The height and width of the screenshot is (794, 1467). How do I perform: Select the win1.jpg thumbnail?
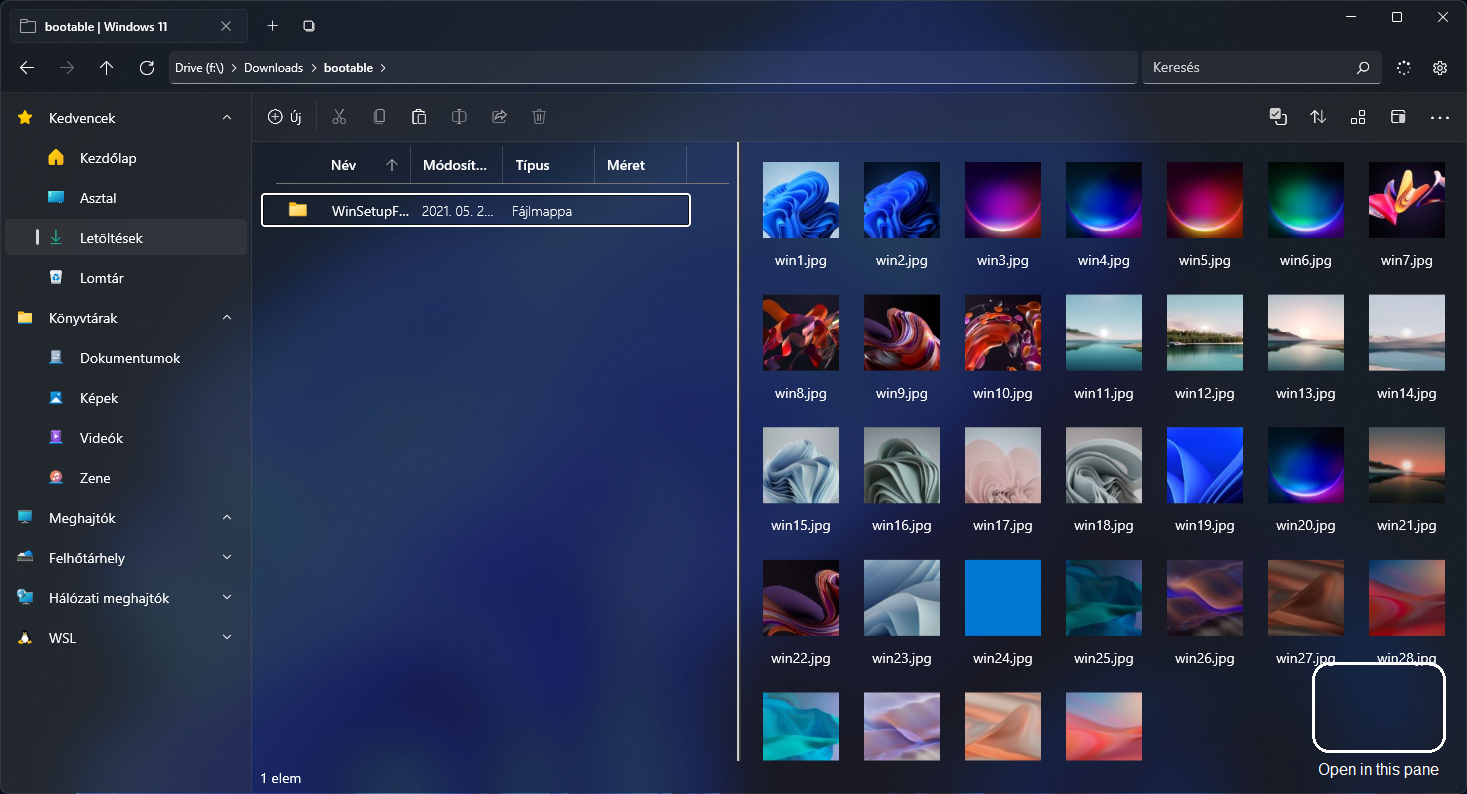(801, 200)
